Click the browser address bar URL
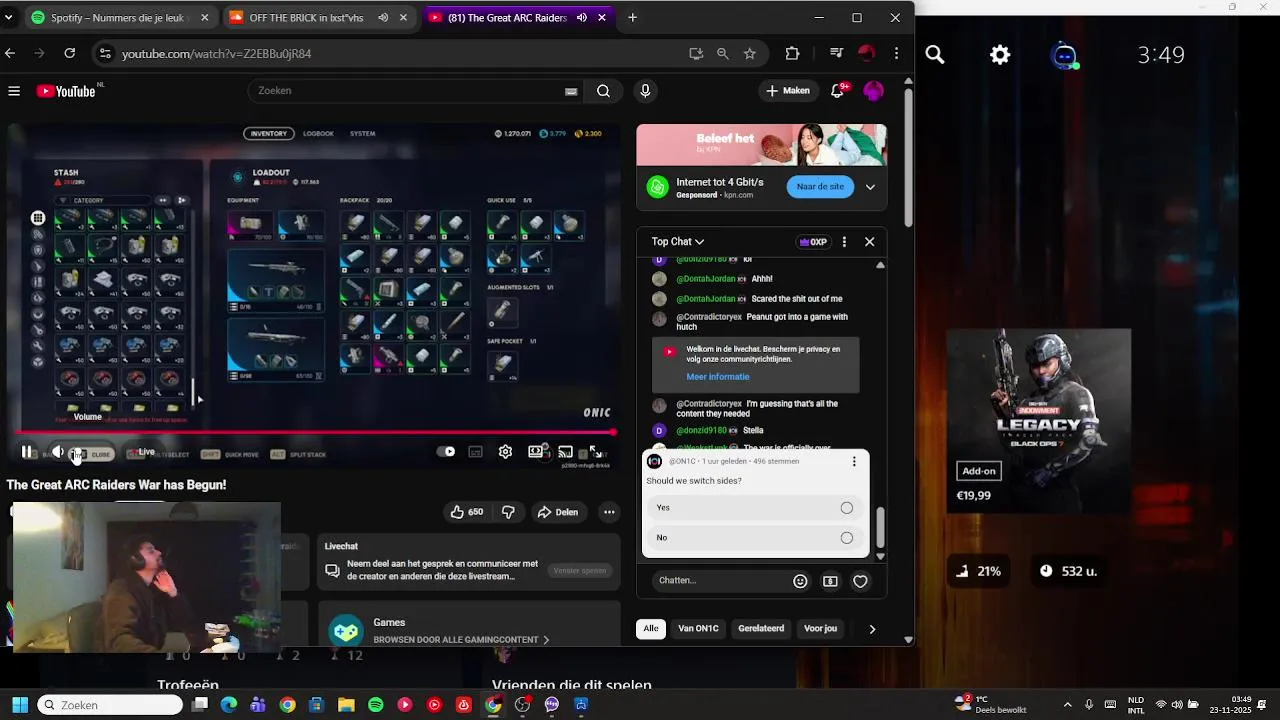Viewport: 1280px width, 720px height. pyautogui.click(x=216, y=54)
